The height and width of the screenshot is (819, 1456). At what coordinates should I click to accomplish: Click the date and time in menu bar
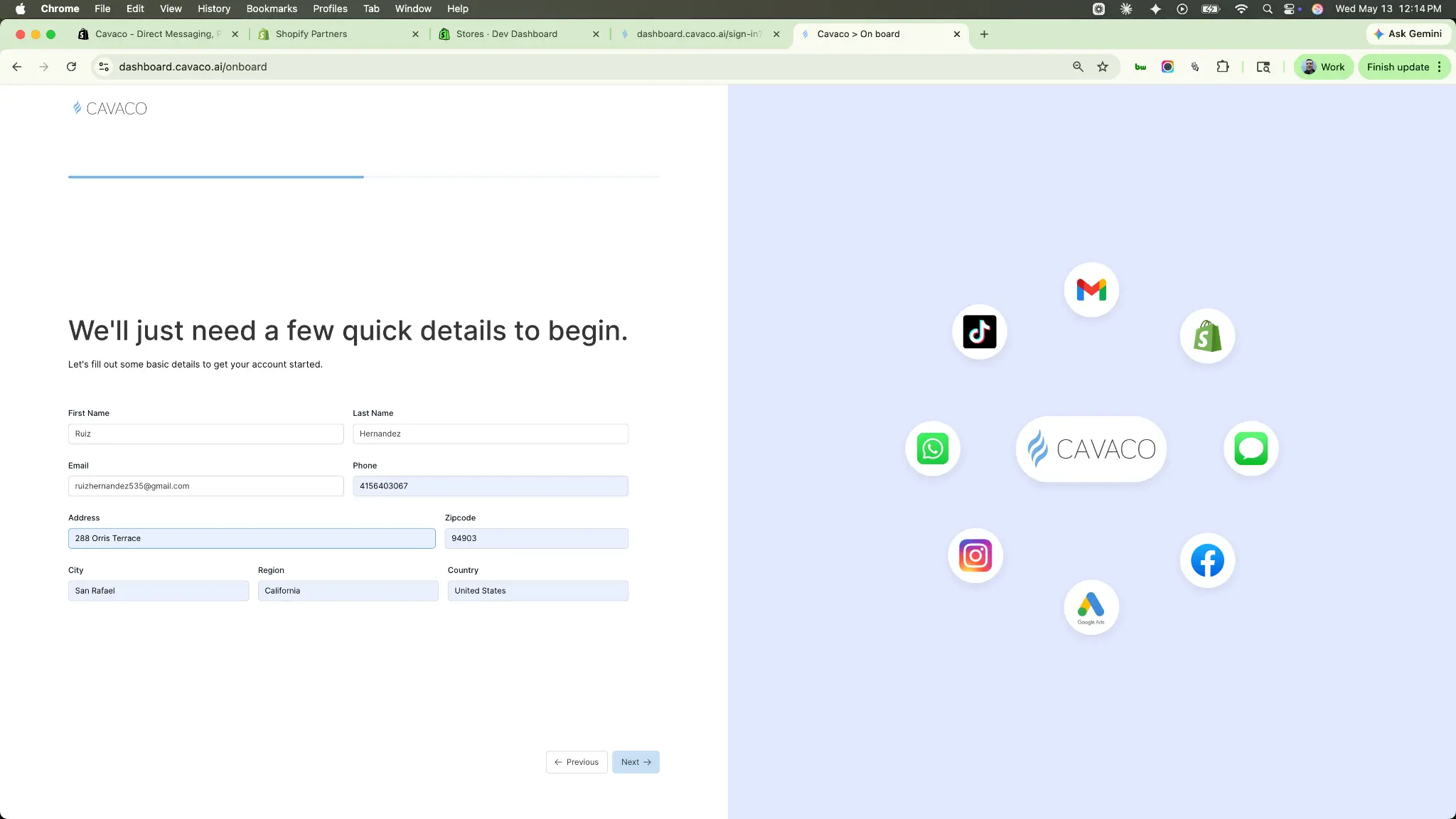pyautogui.click(x=1388, y=9)
